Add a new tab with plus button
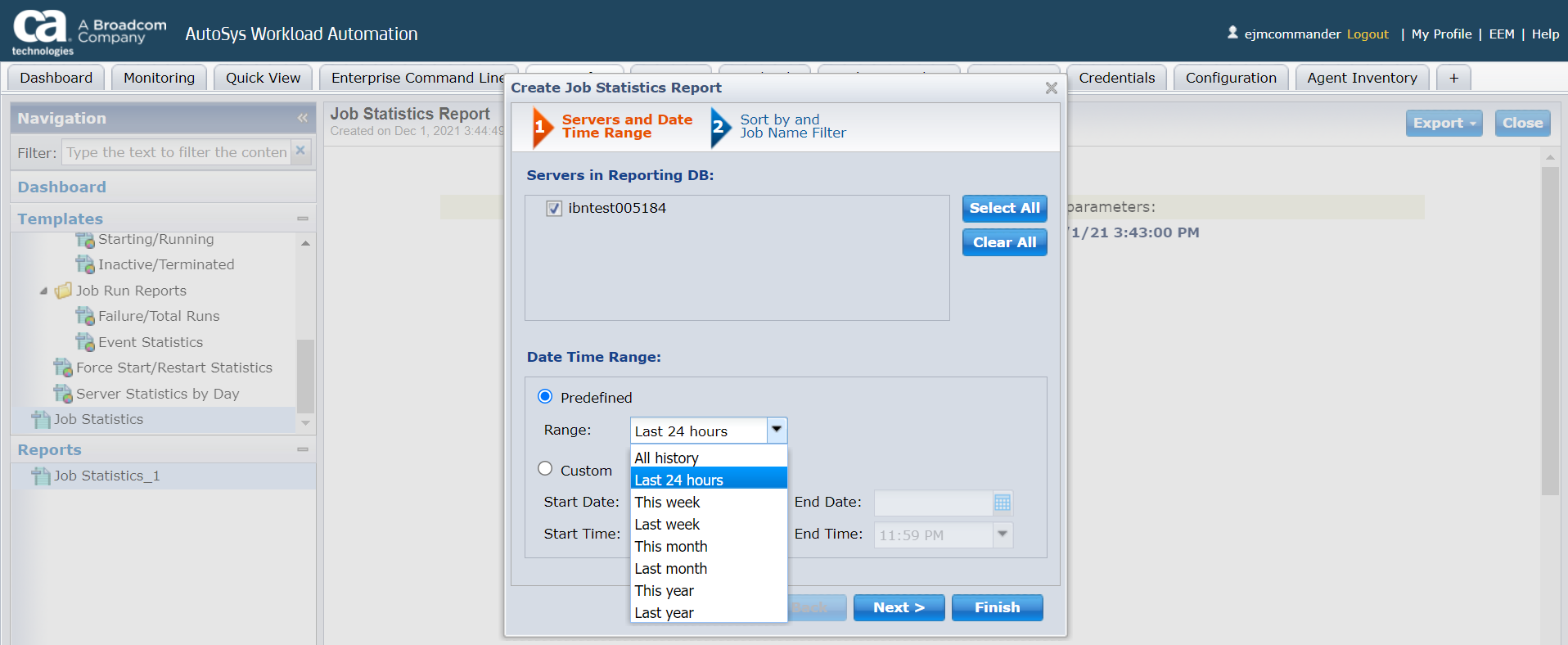Screen dimensions: 1568x645 1453,78
